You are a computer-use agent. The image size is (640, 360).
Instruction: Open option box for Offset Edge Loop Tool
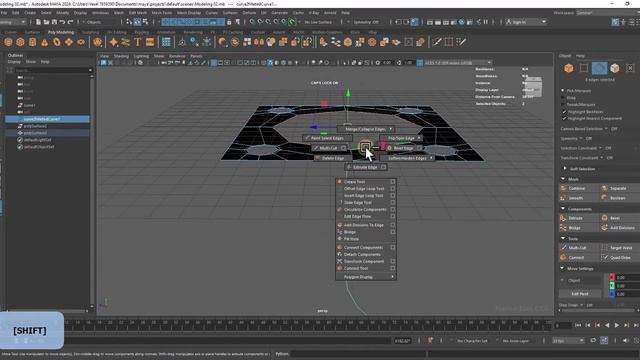(x=393, y=189)
